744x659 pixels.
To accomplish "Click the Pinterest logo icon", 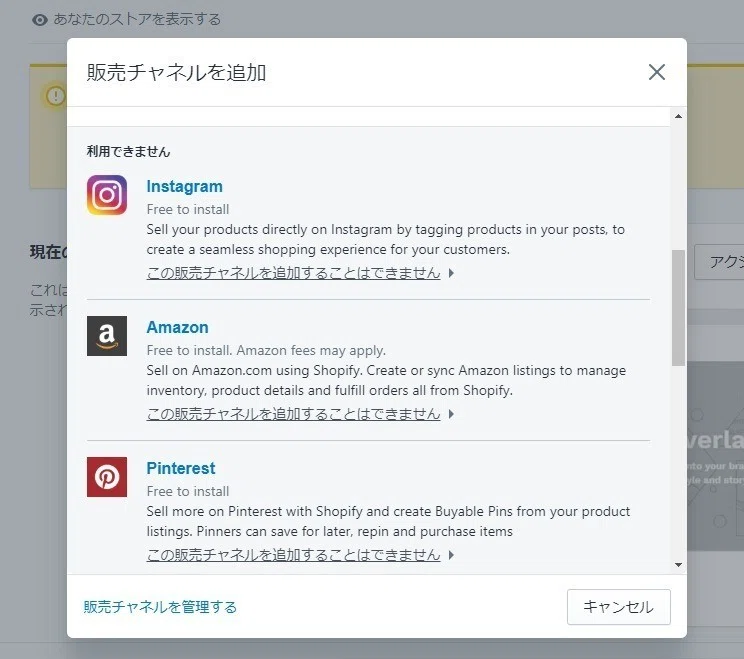I will [x=107, y=477].
